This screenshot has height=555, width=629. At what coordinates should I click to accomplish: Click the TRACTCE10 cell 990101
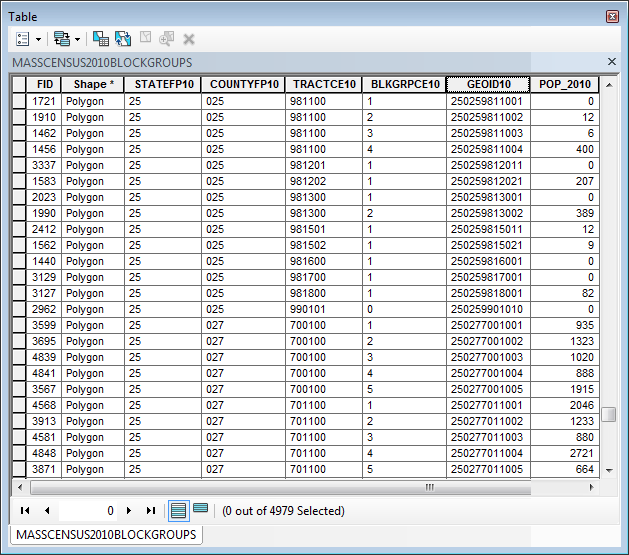coord(324,309)
